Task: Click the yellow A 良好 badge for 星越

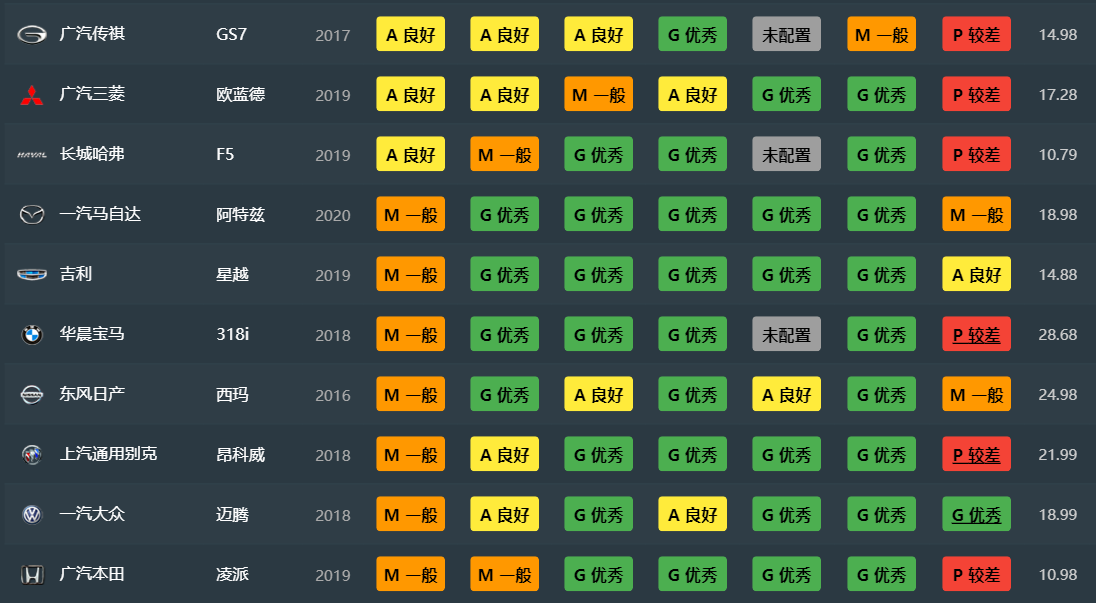Action: click(976, 275)
